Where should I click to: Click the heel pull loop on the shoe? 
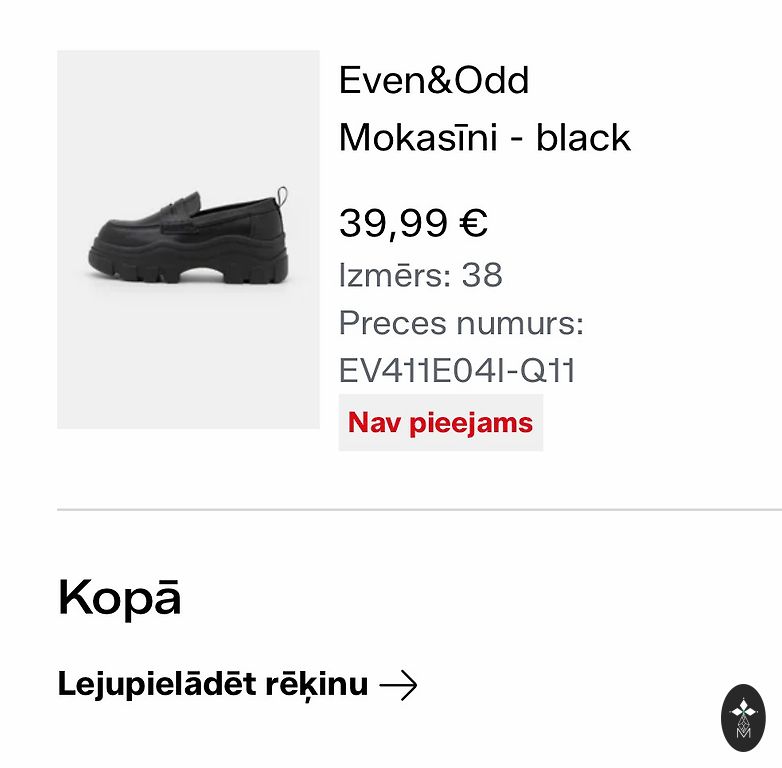pyautogui.click(x=283, y=193)
